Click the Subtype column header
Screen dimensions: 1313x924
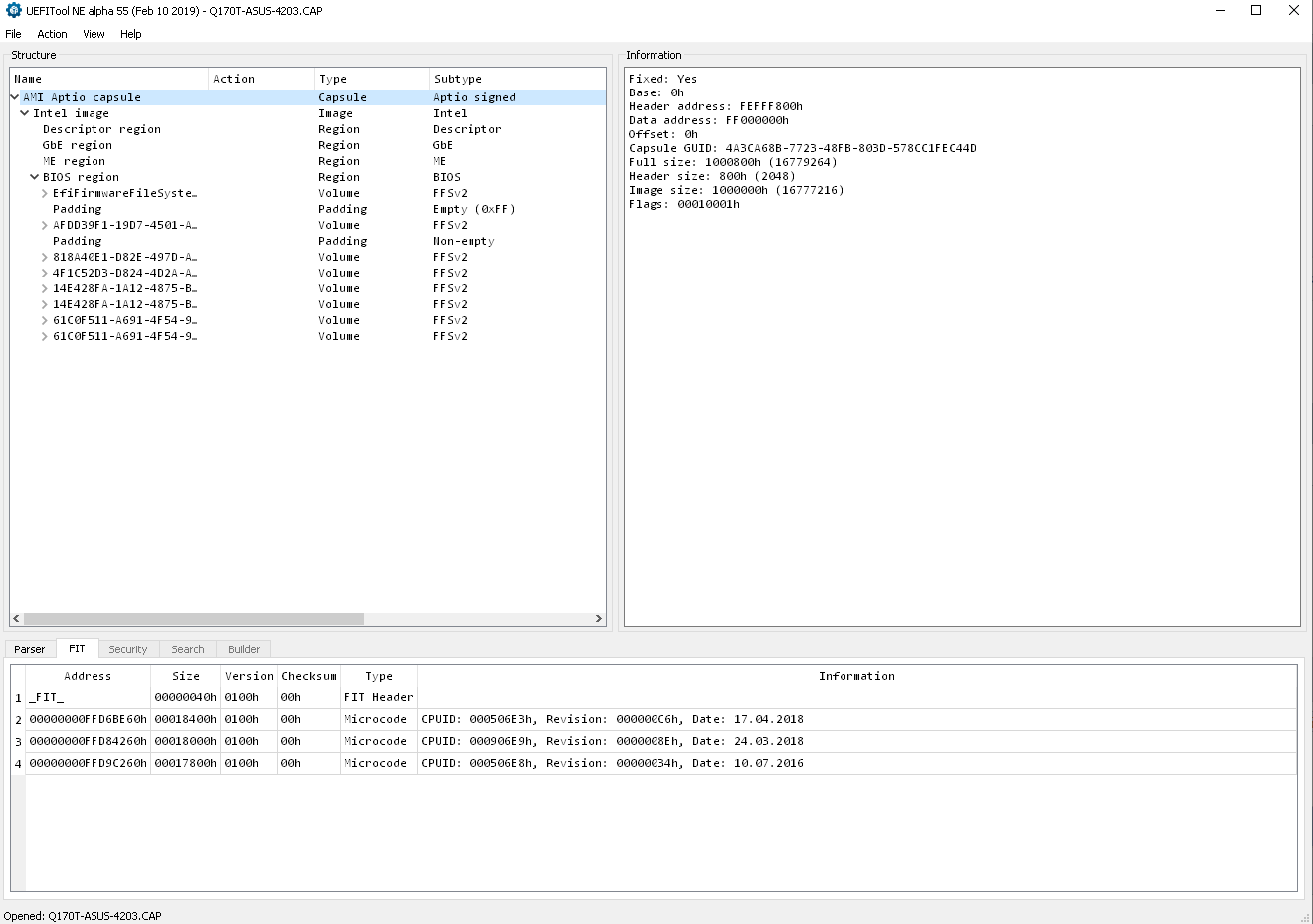point(517,79)
